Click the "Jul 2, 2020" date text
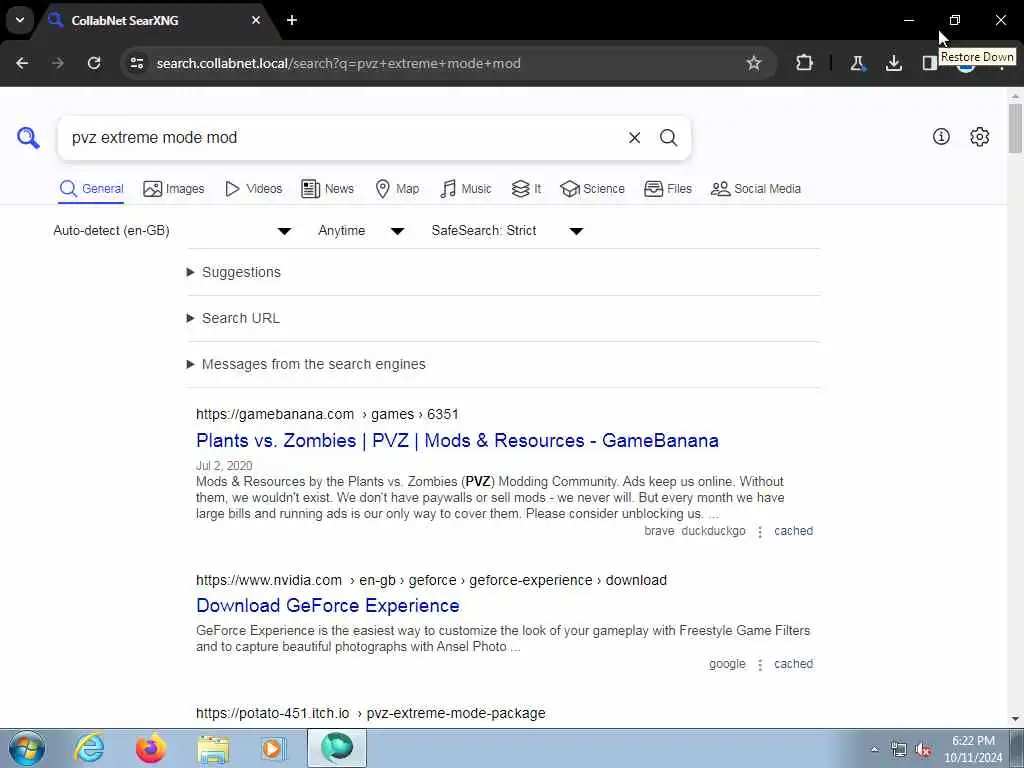 click(224, 466)
